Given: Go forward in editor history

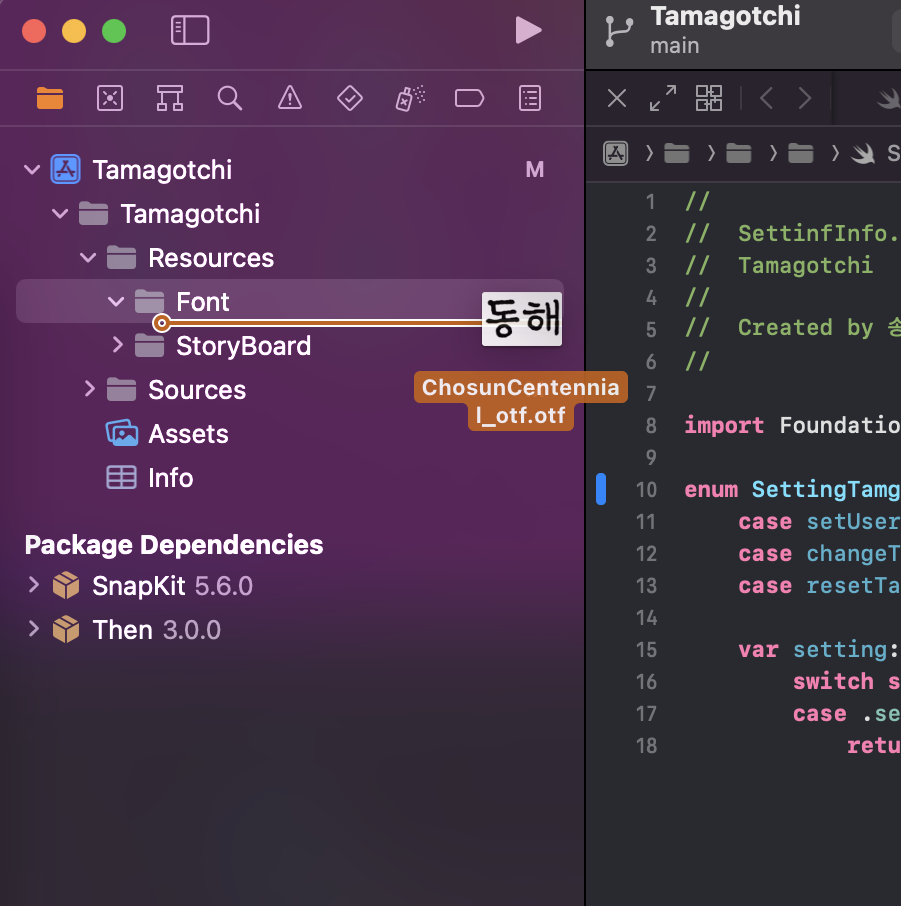Looking at the screenshot, I should click(804, 98).
